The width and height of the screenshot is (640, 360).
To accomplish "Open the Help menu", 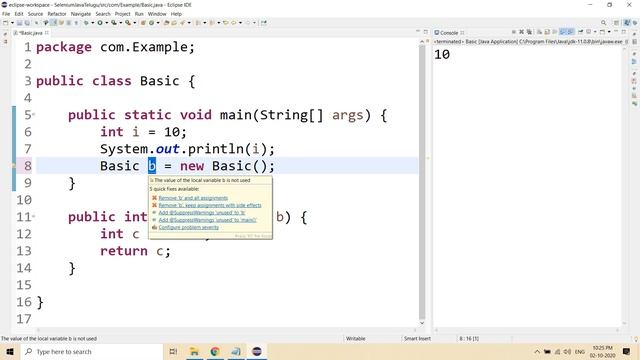I will 176,14.
